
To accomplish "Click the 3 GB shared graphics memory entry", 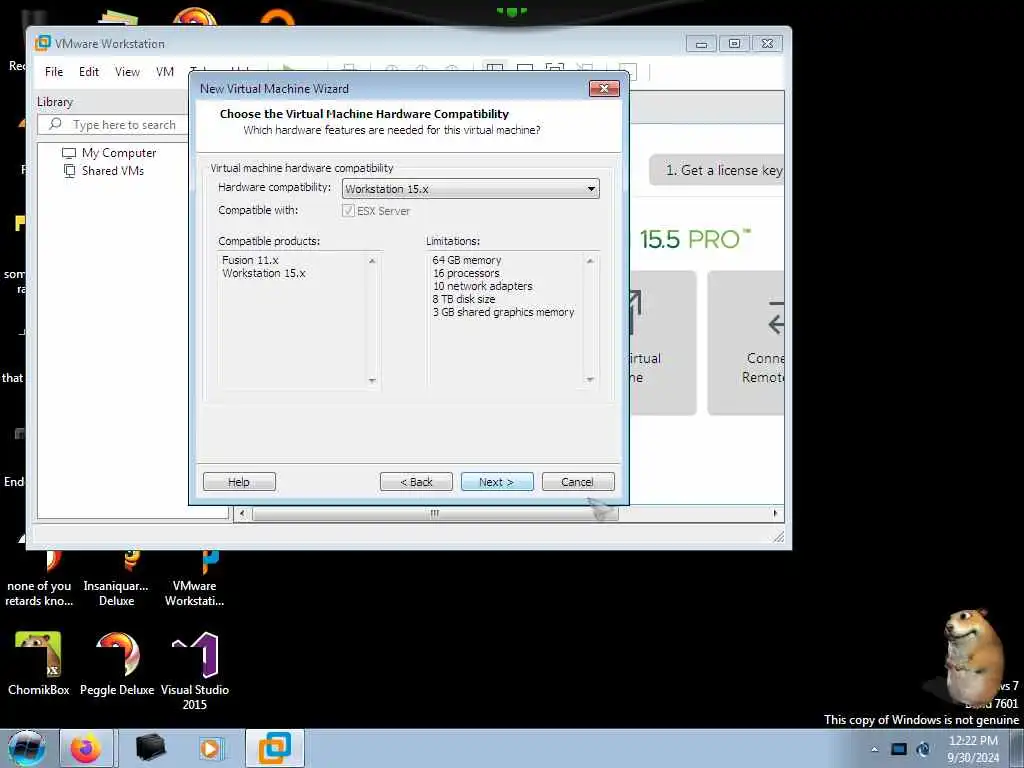I will click(504, 312).
